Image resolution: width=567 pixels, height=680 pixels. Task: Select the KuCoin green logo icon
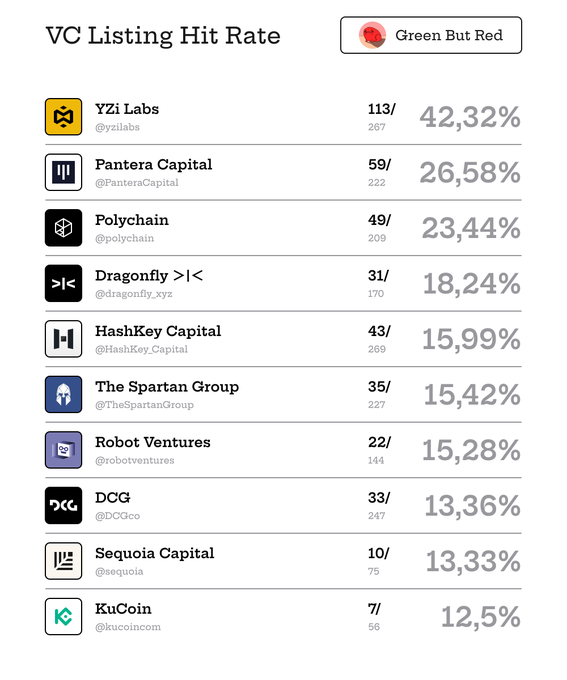pos(63,616)
